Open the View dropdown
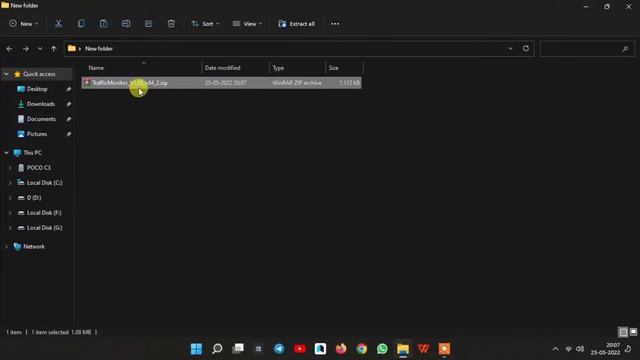 tap(247, 24)
